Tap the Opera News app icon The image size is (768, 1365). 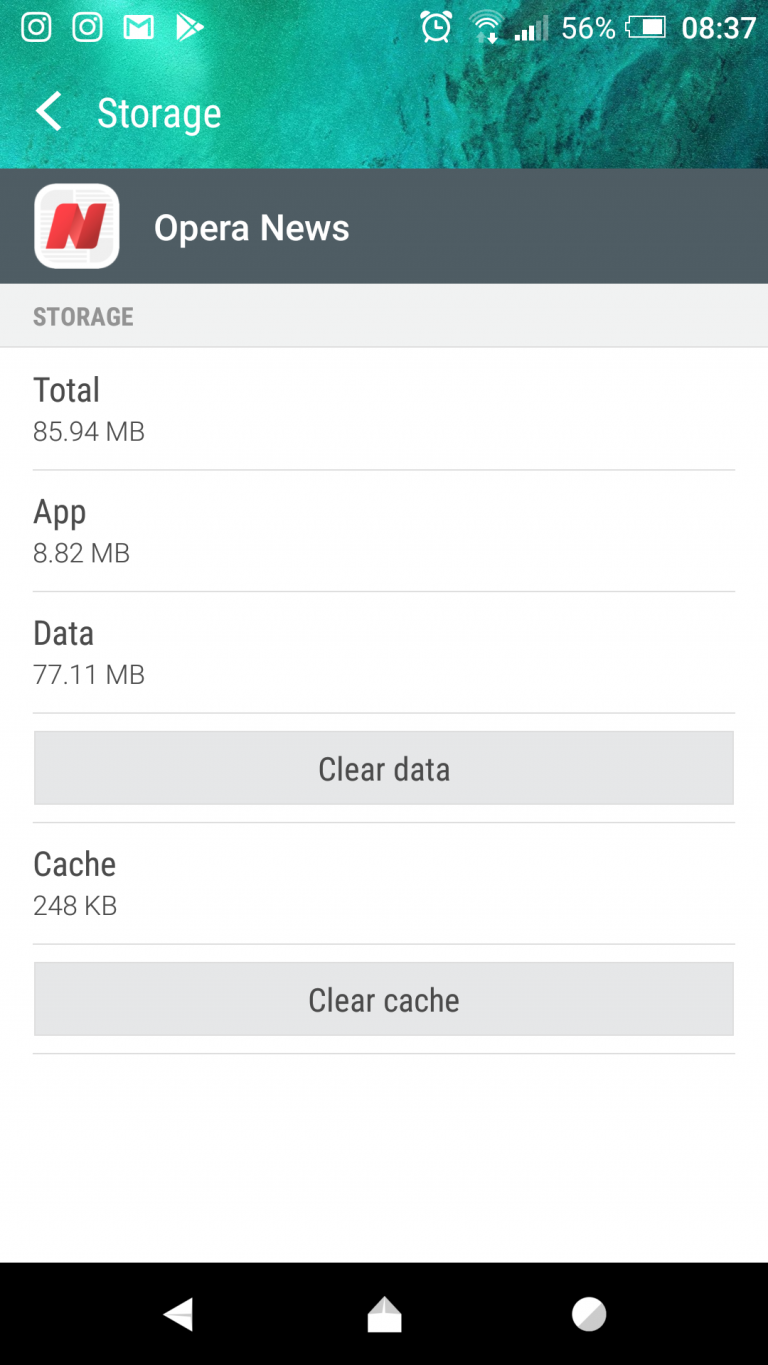pos(77,227)
